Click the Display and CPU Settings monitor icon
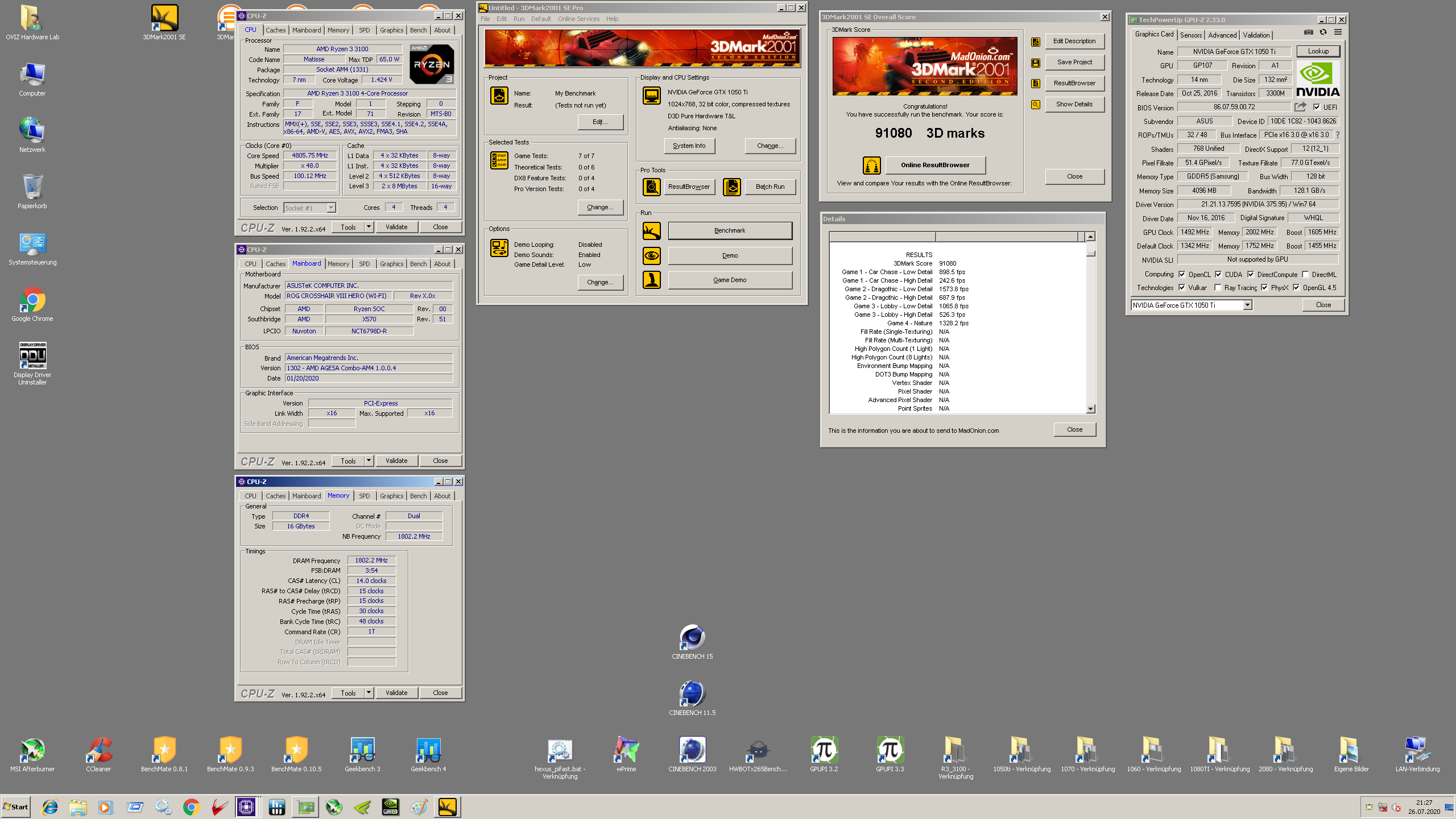 click(x=652, y=96)
